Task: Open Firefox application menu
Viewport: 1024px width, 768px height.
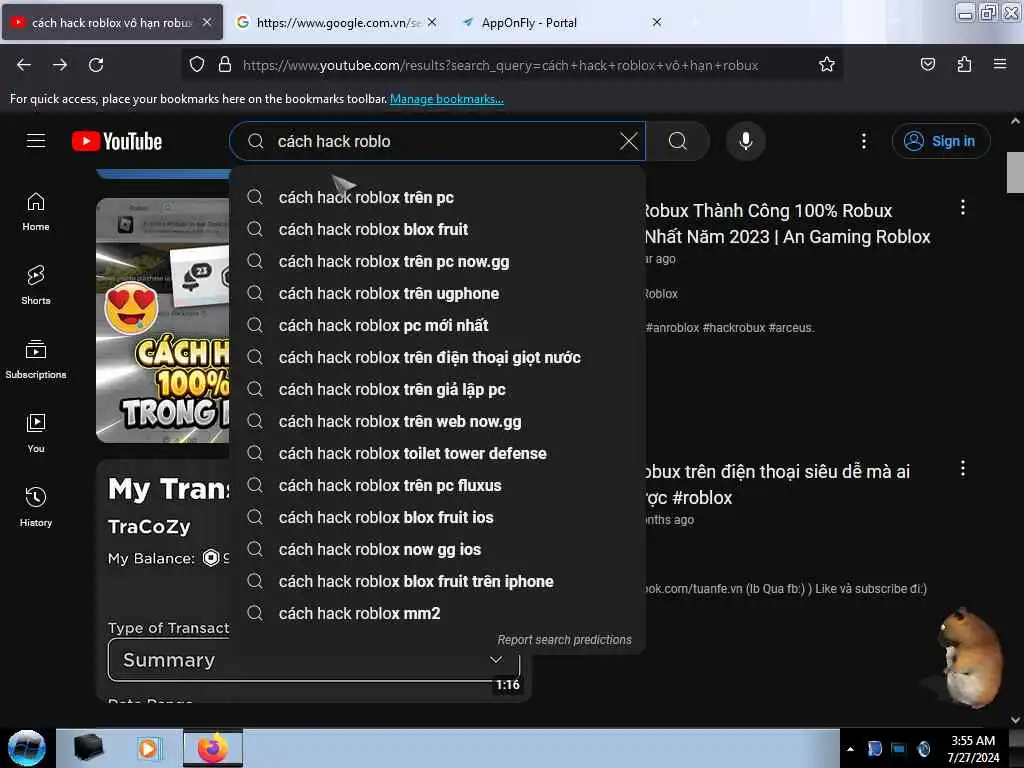Action: point(1000,65)
